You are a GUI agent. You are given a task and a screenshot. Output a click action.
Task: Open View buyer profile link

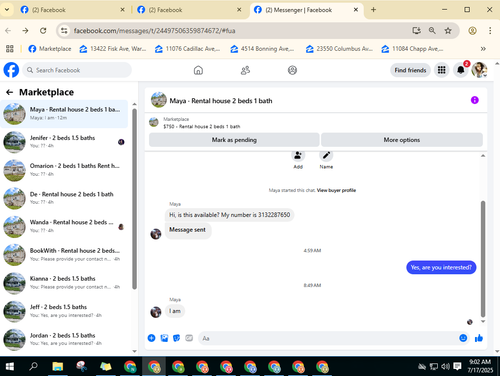point(336,190)
